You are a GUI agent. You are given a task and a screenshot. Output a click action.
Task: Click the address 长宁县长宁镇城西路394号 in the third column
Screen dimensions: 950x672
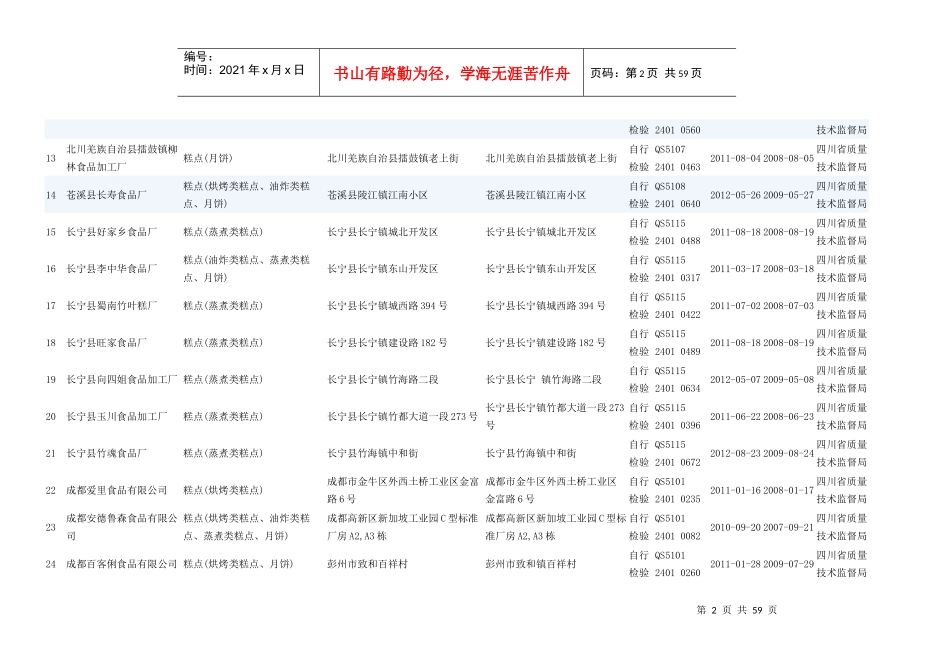[387, 306]
